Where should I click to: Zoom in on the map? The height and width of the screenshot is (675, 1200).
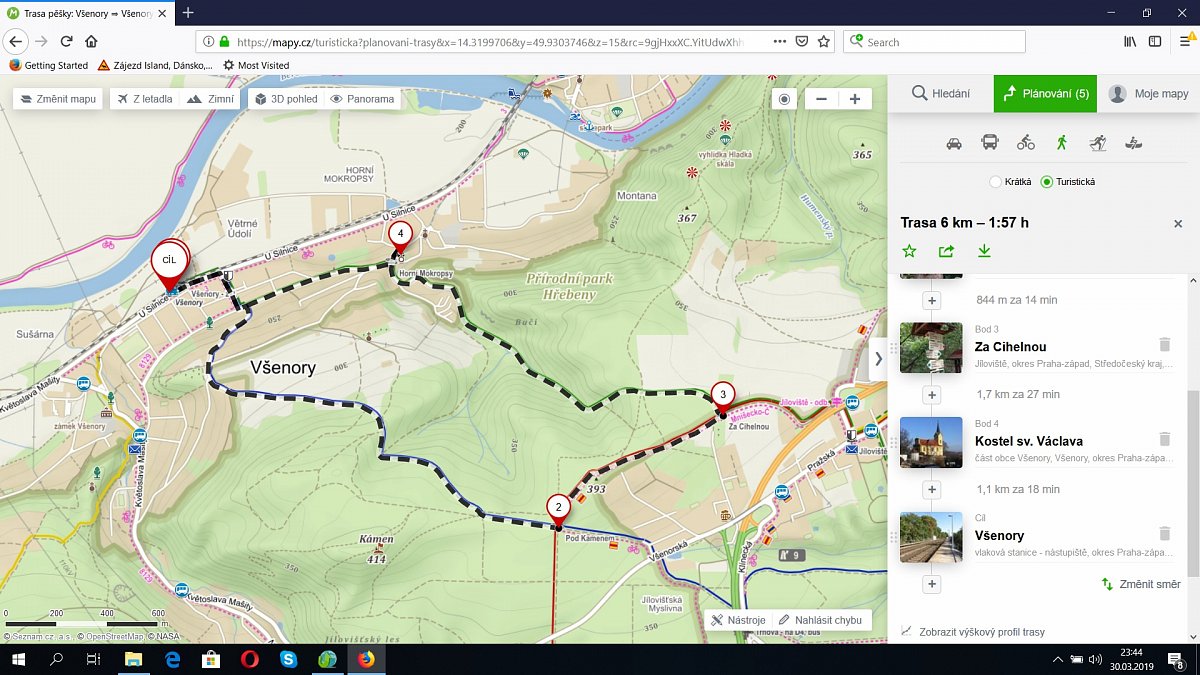855,99
